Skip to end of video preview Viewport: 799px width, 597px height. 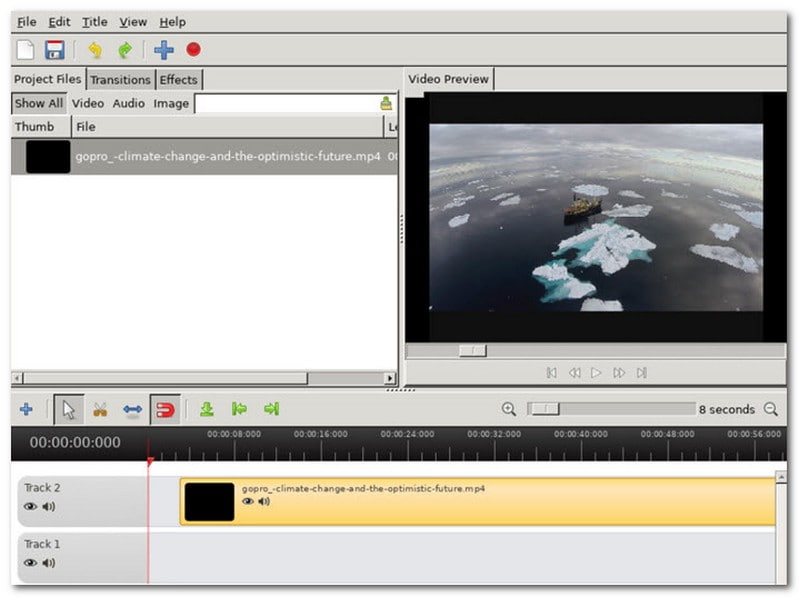tap(642, 373)
